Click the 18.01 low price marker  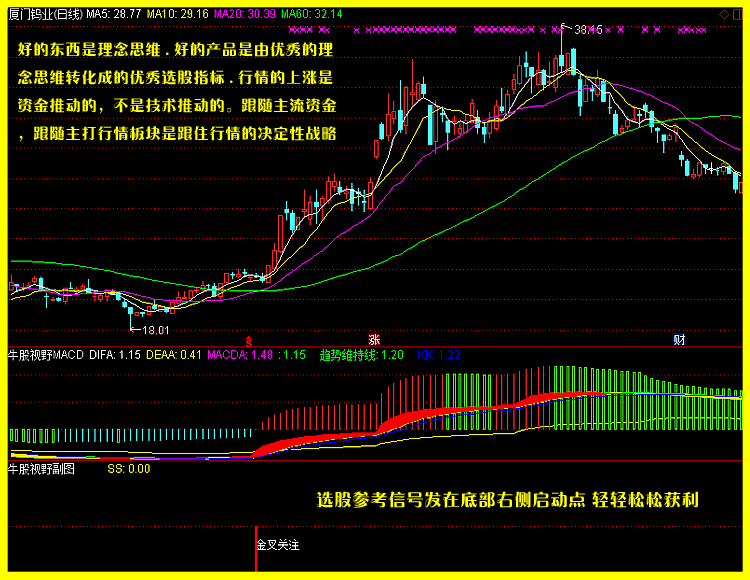(x=154, y=329)
